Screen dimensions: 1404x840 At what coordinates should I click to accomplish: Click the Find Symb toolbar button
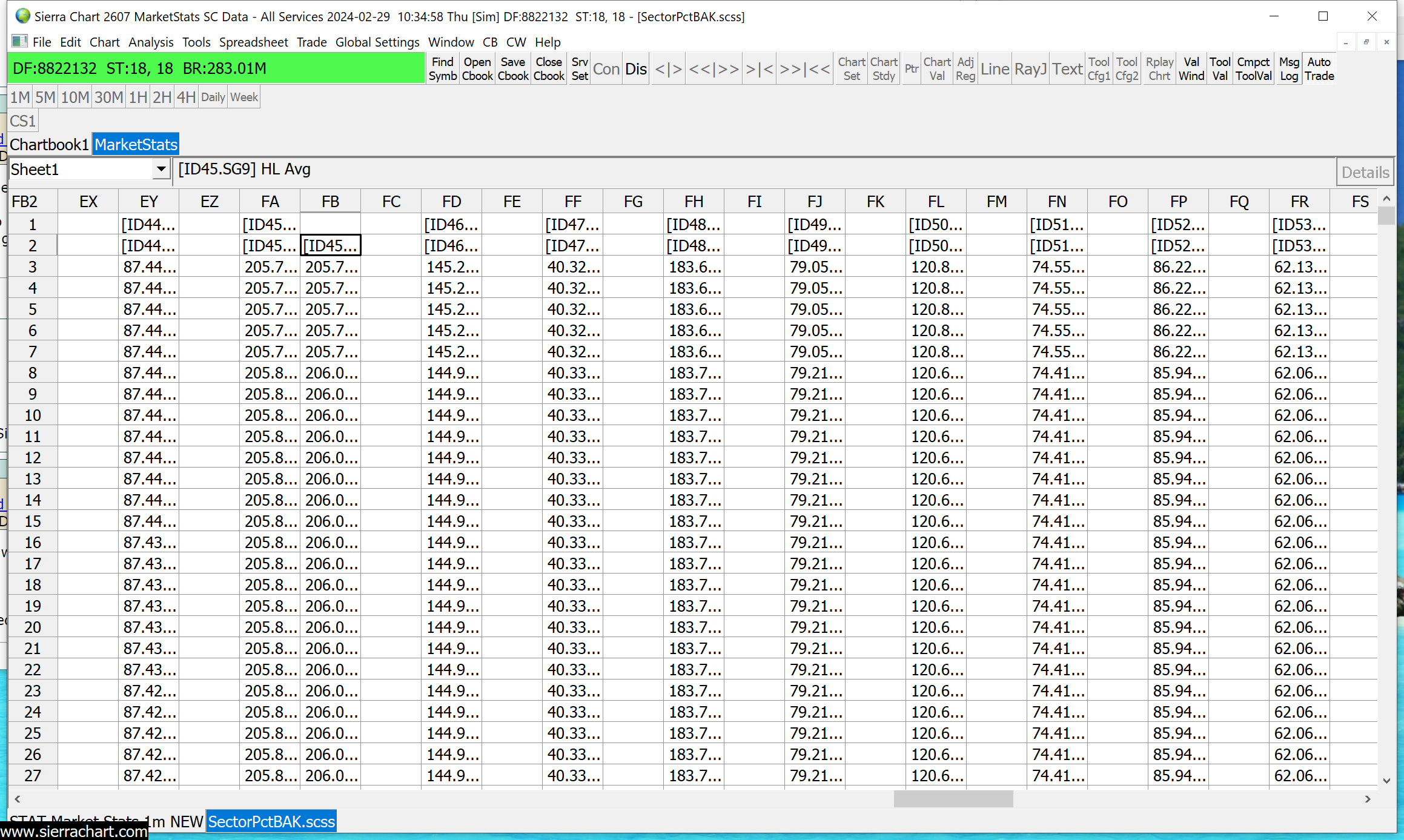click(x=442, y=69)
